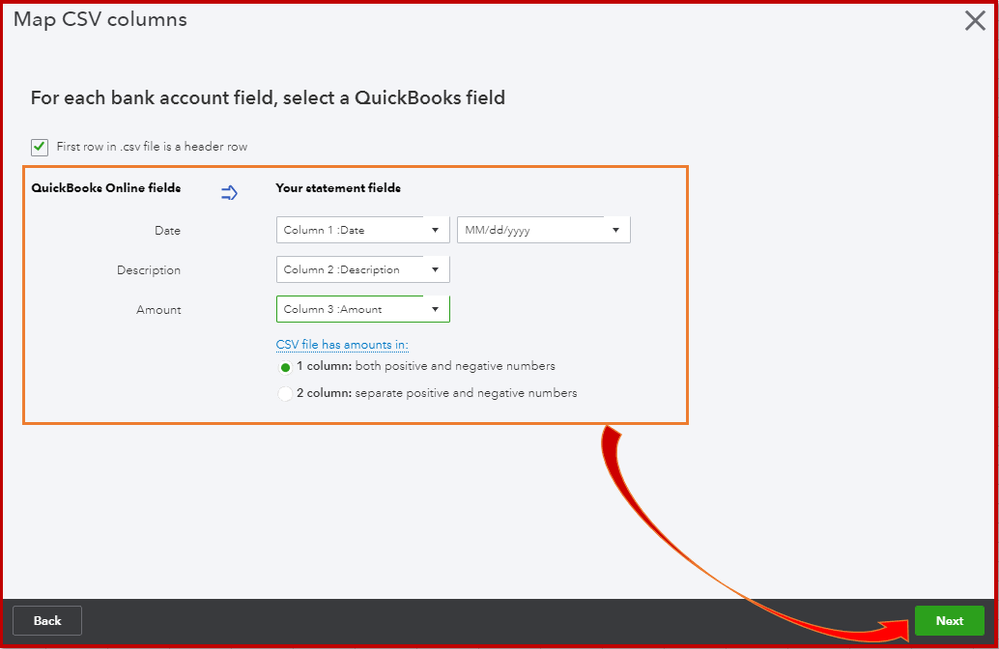Image resolution: width=999 pixels, height=649 pixels.
Task: Click the Your statement fields heading
Action: pyautogui.click(x=338, y=188)
